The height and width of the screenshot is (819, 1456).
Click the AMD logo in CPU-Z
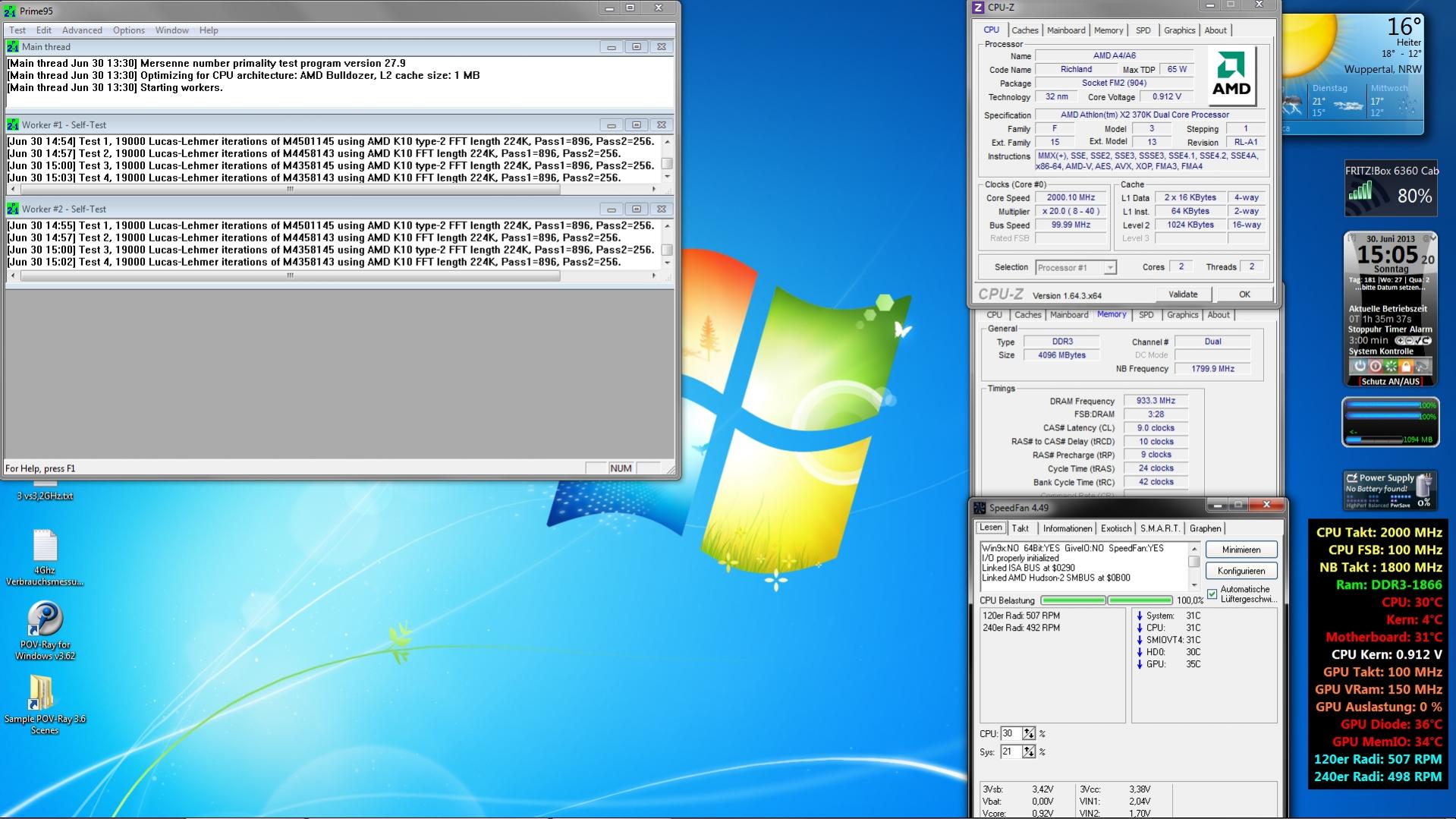pyautogui.click(x=1231, y=76)
